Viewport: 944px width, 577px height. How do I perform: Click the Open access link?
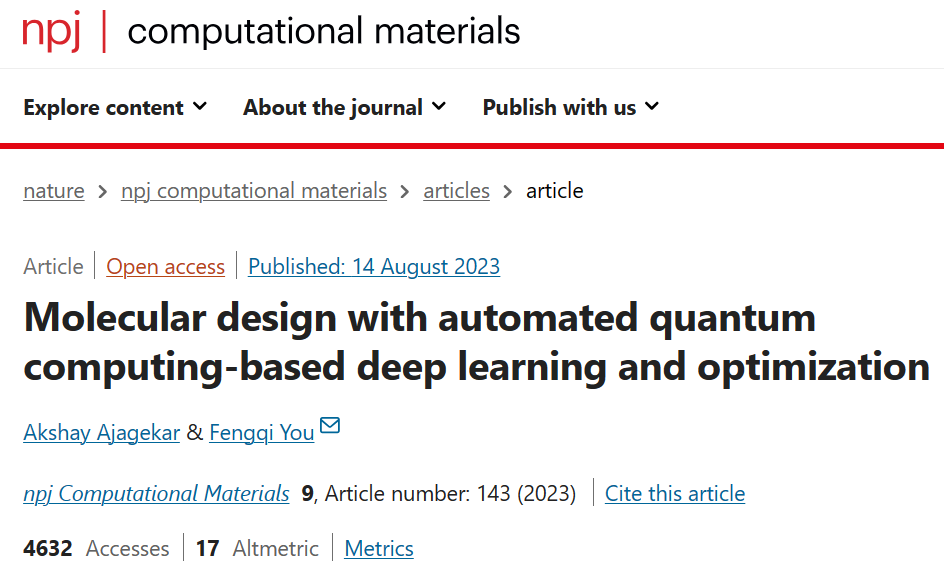click(166, 266)
